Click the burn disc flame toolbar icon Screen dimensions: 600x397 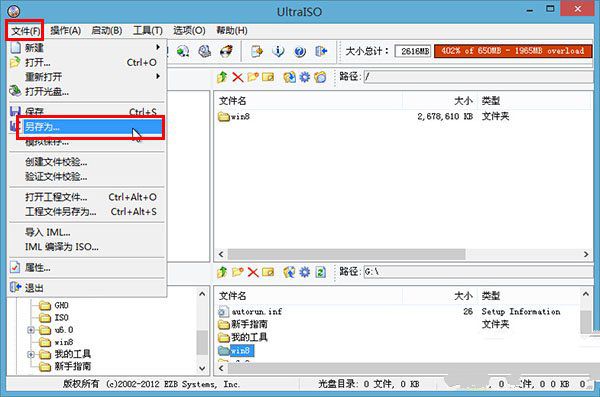[226, 51]
